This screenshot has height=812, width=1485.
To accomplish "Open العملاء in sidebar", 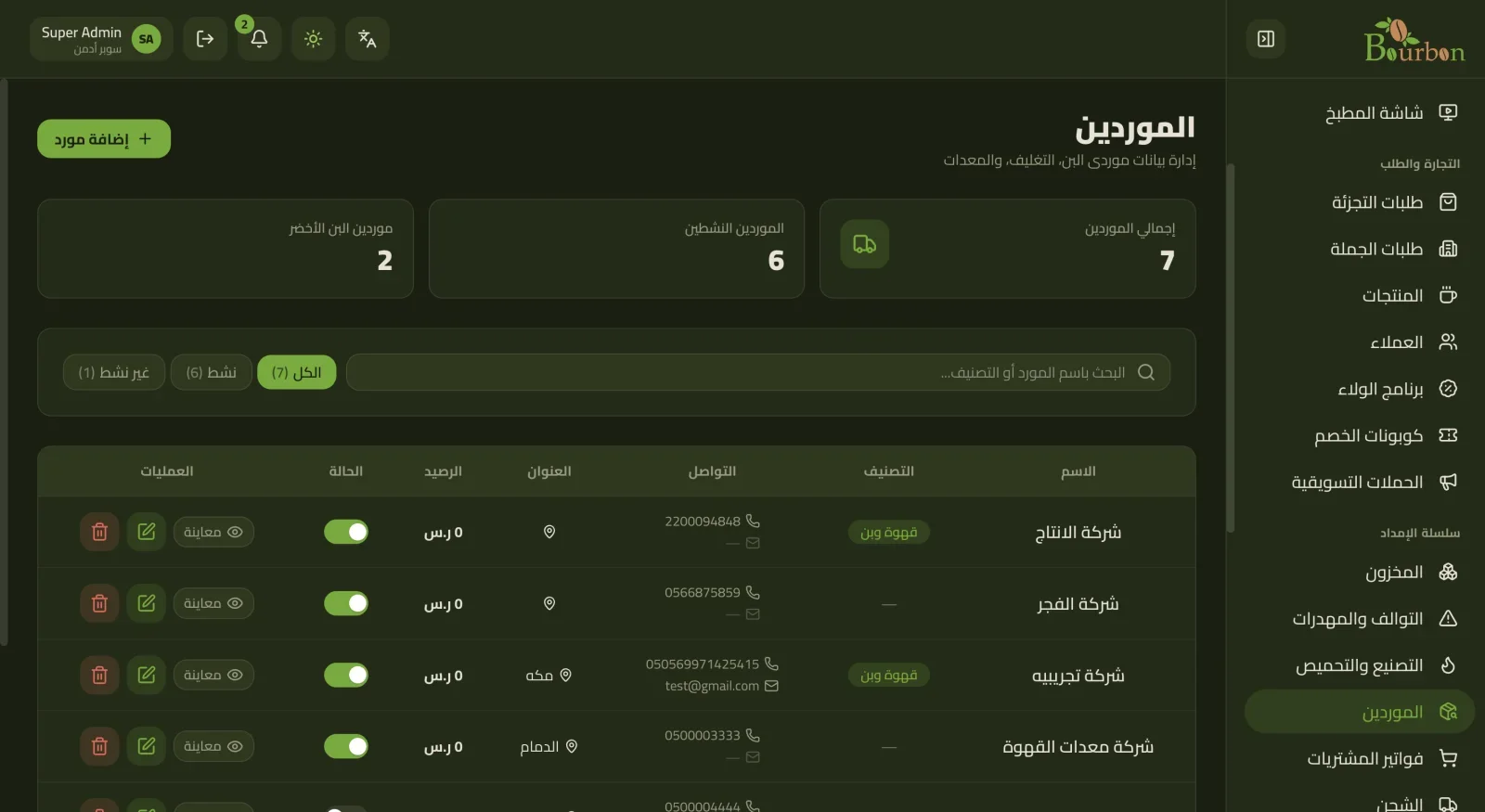I will pos(1360,342).
